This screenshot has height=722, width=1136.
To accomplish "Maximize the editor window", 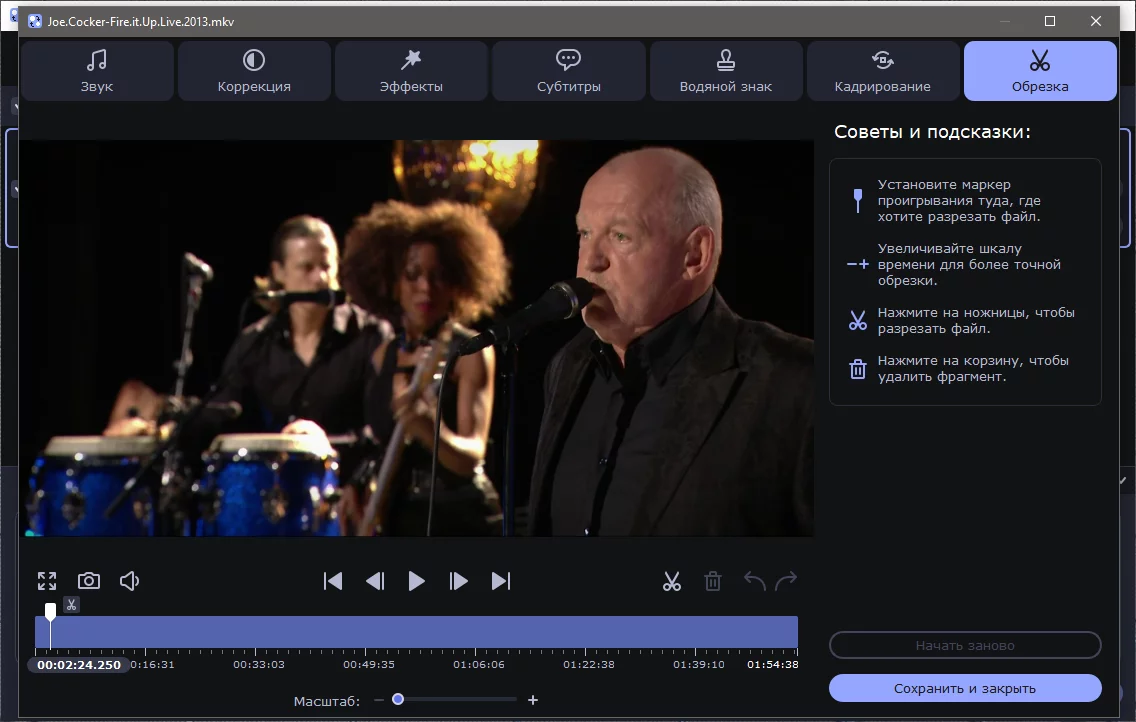I will tap(1050, 21).
